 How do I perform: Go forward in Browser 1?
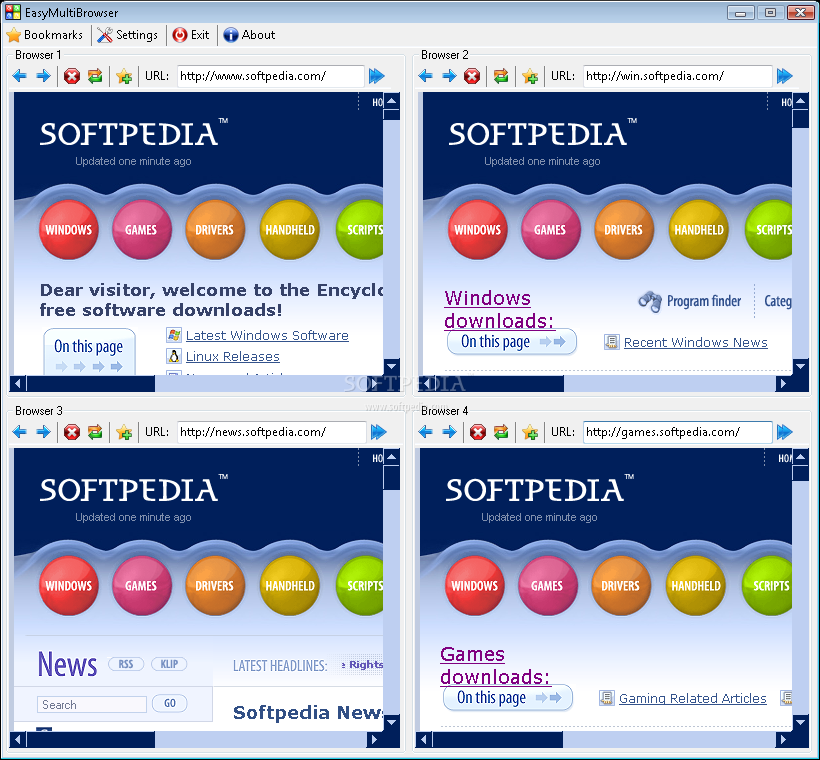click(43, 76)
